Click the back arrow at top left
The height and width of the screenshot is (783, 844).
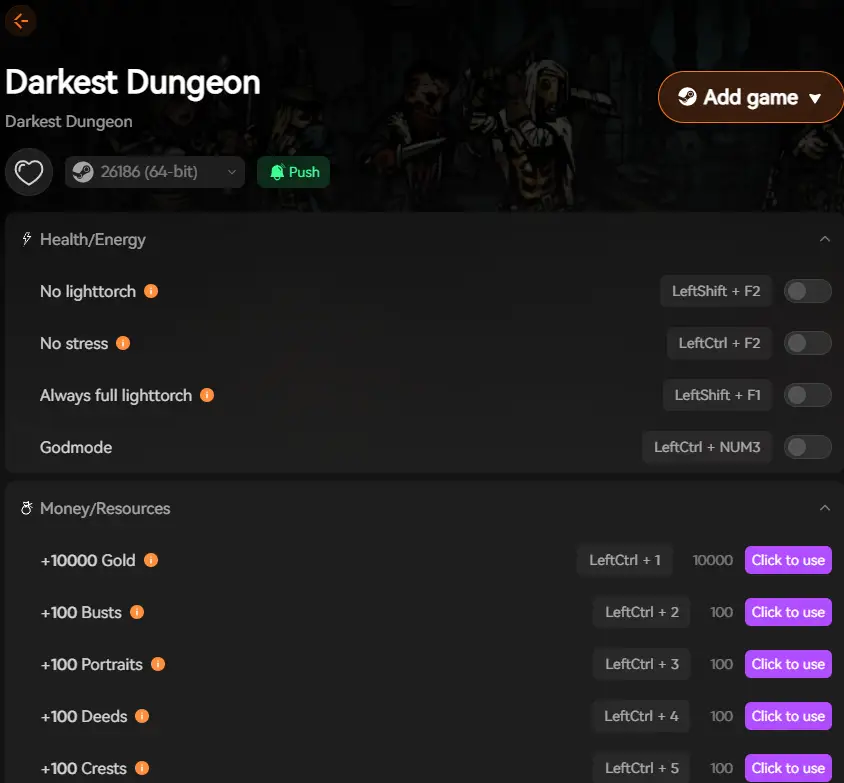tap(20, 20)
